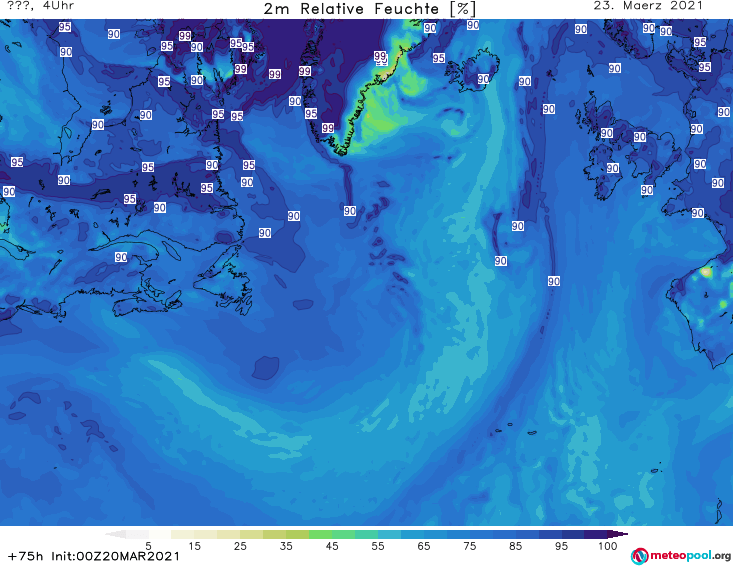
Task: Select the title '2m Relative Feuchte [%]'
Action: click(x=370, y=9)
